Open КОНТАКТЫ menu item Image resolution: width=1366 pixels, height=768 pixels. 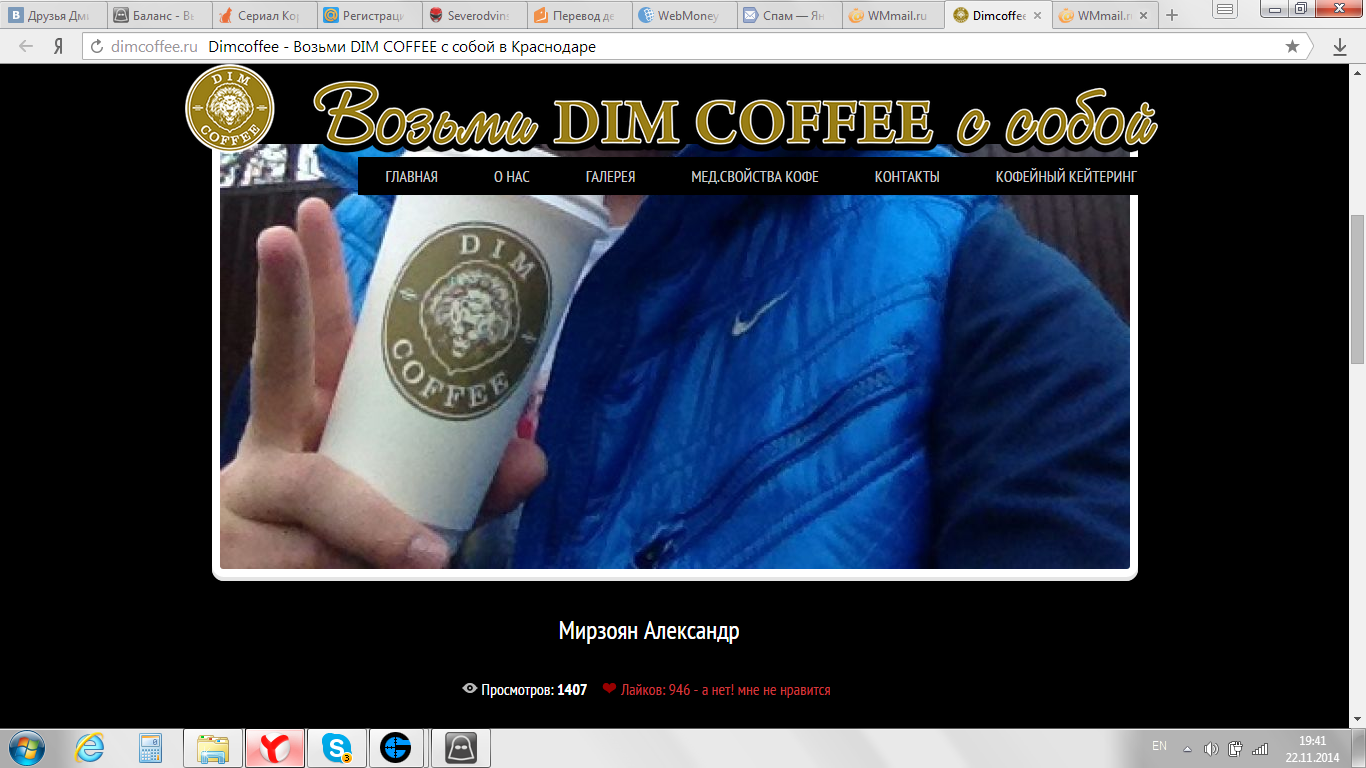point(907,177)
